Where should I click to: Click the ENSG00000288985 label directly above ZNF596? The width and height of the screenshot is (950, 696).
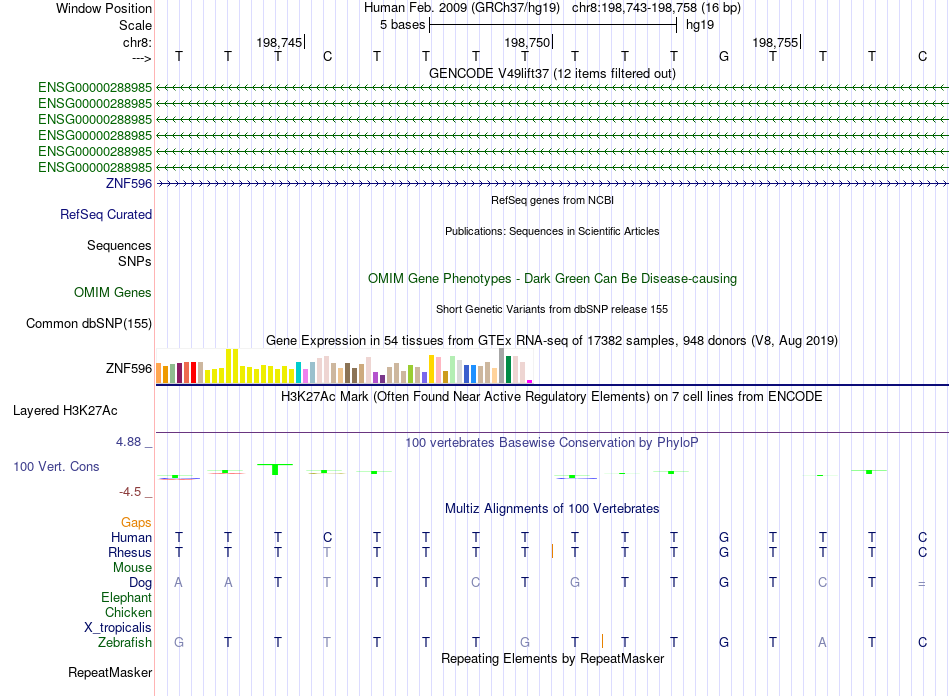[x=95, y=167]
